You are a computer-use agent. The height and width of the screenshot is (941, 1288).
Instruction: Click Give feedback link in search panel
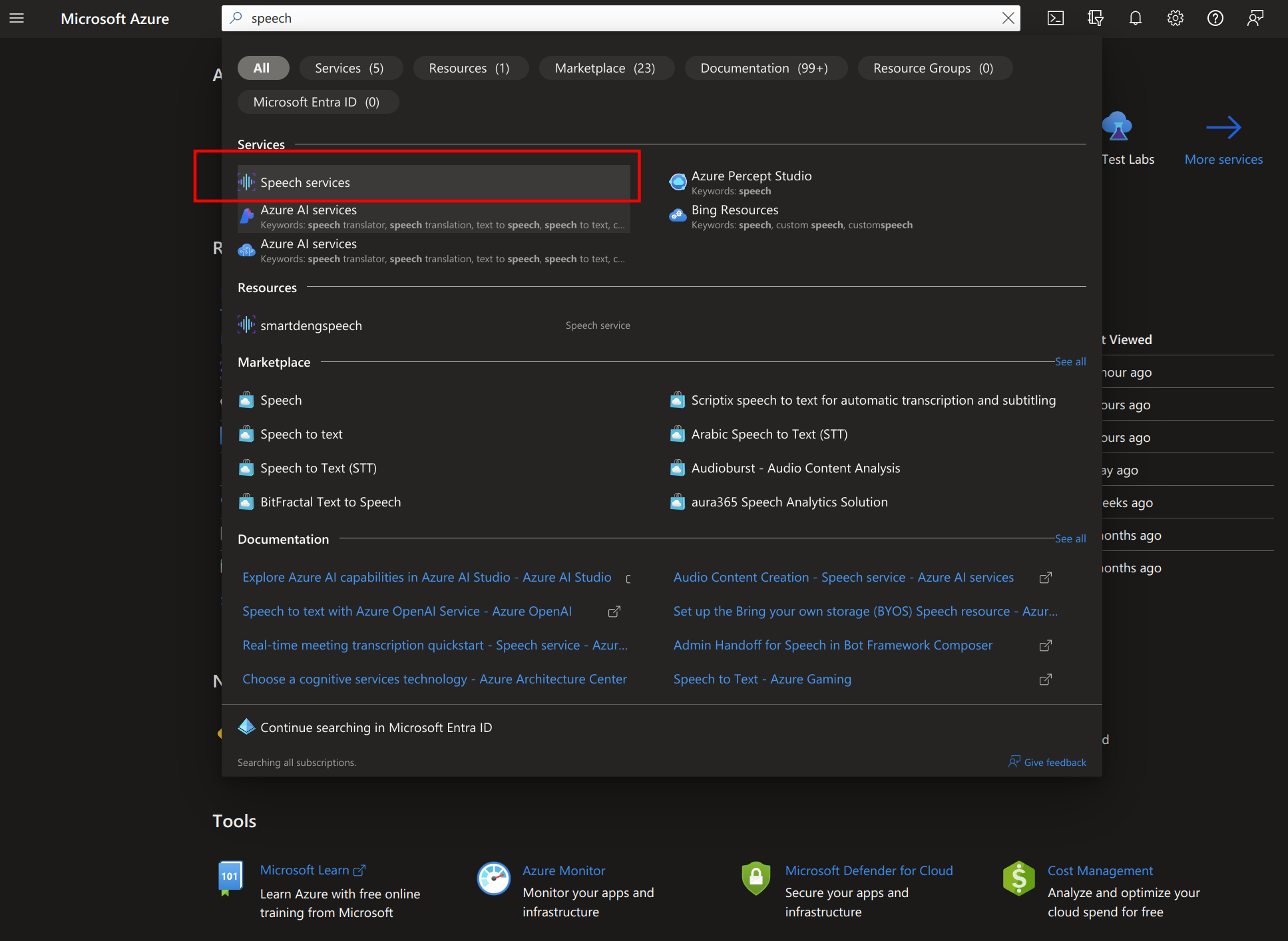[x=1047, y=762]
